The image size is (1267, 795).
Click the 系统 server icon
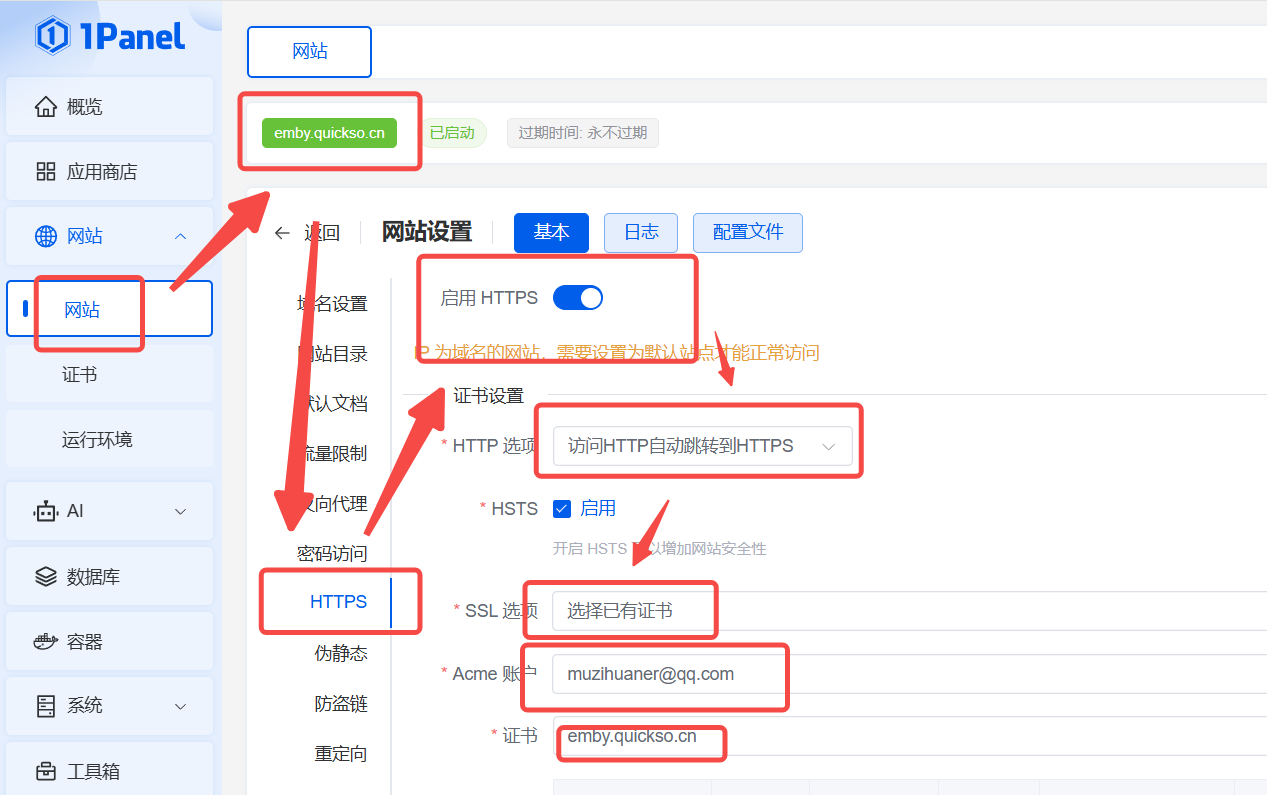[46, 706]
